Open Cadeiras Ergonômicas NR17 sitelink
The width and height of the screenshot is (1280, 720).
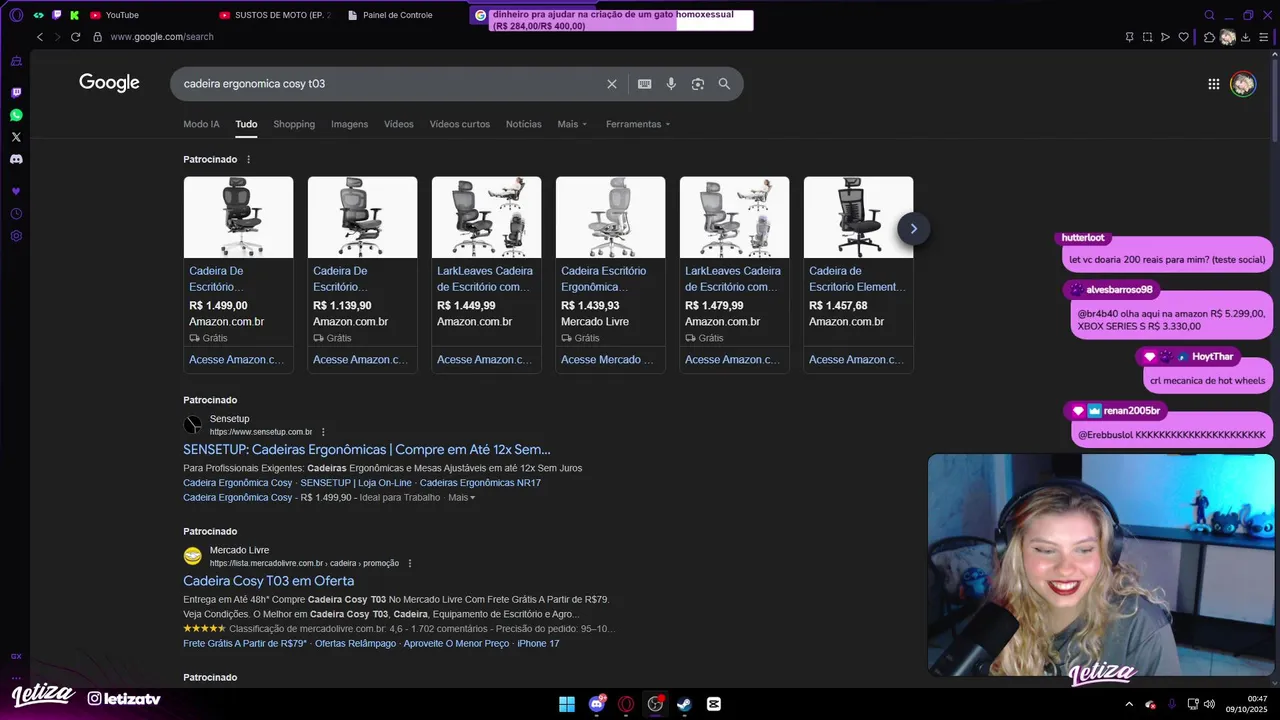tap(480, 483)
